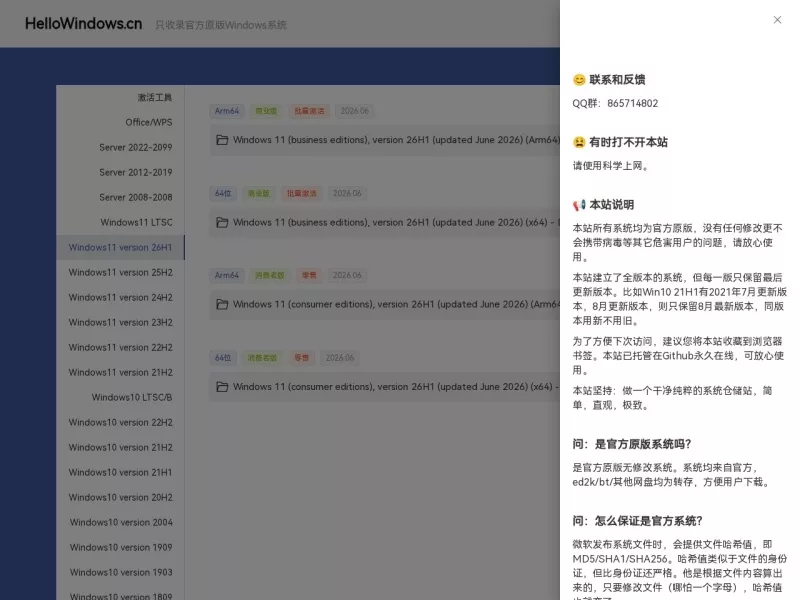Click the 有时打不开本站 heading
The height and width of the screenshot is (600, 800).
point(629,142)
